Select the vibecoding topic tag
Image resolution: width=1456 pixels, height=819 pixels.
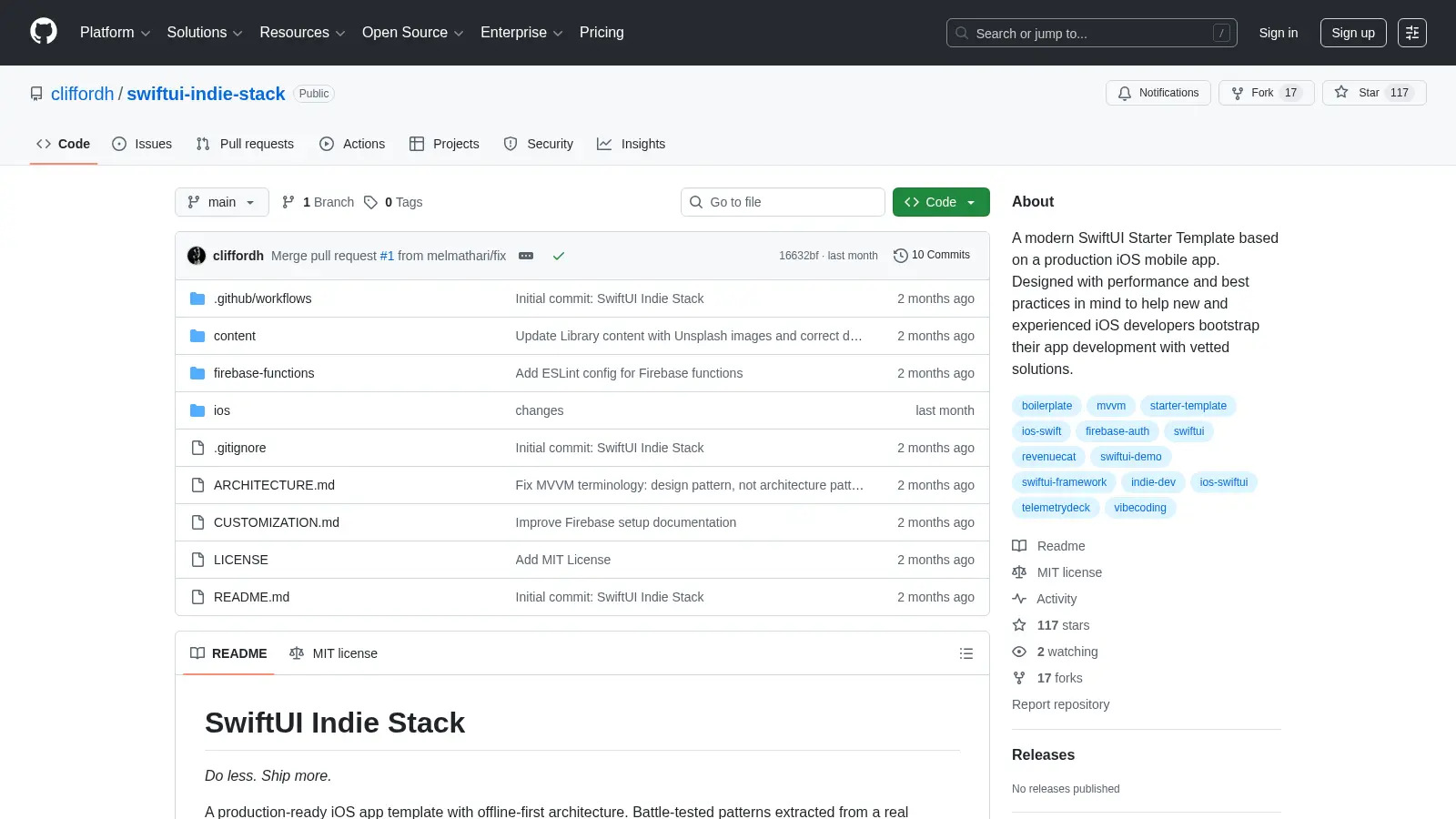tap(1140, 508)
